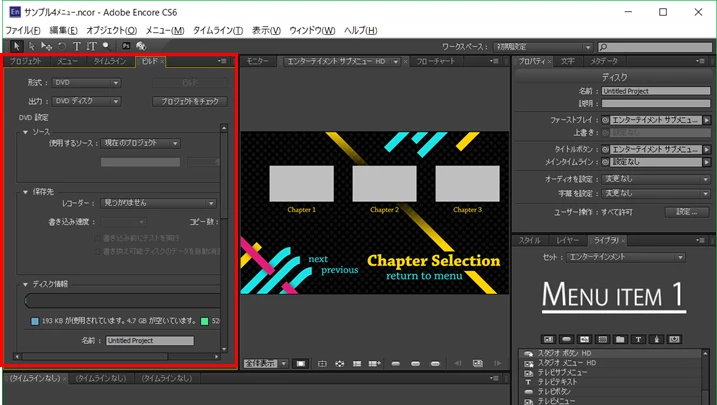
Task: Click the Build panel vertical scrollbar
Action: 224,176
